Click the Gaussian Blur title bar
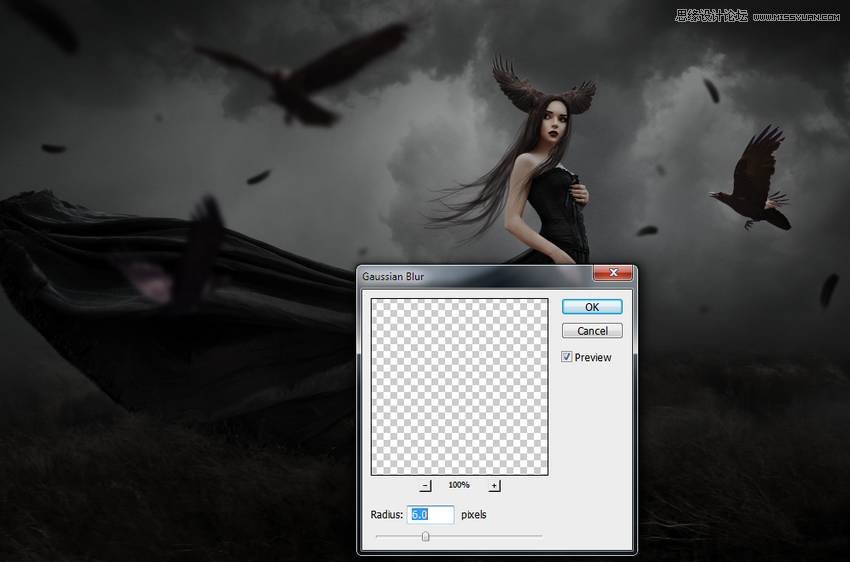Viewport: 850px width, 562px height. [x=470, y=275]
